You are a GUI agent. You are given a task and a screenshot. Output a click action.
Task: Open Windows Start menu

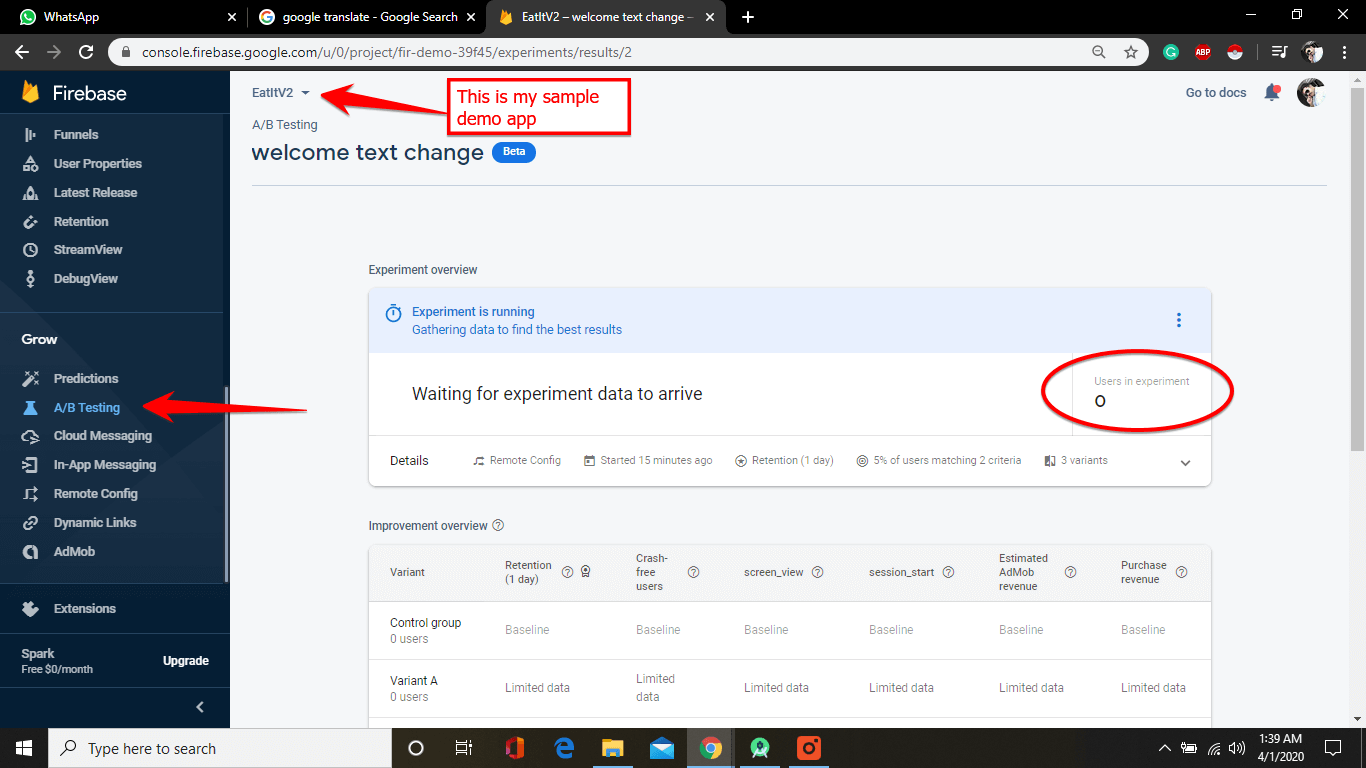pos(24,748)
